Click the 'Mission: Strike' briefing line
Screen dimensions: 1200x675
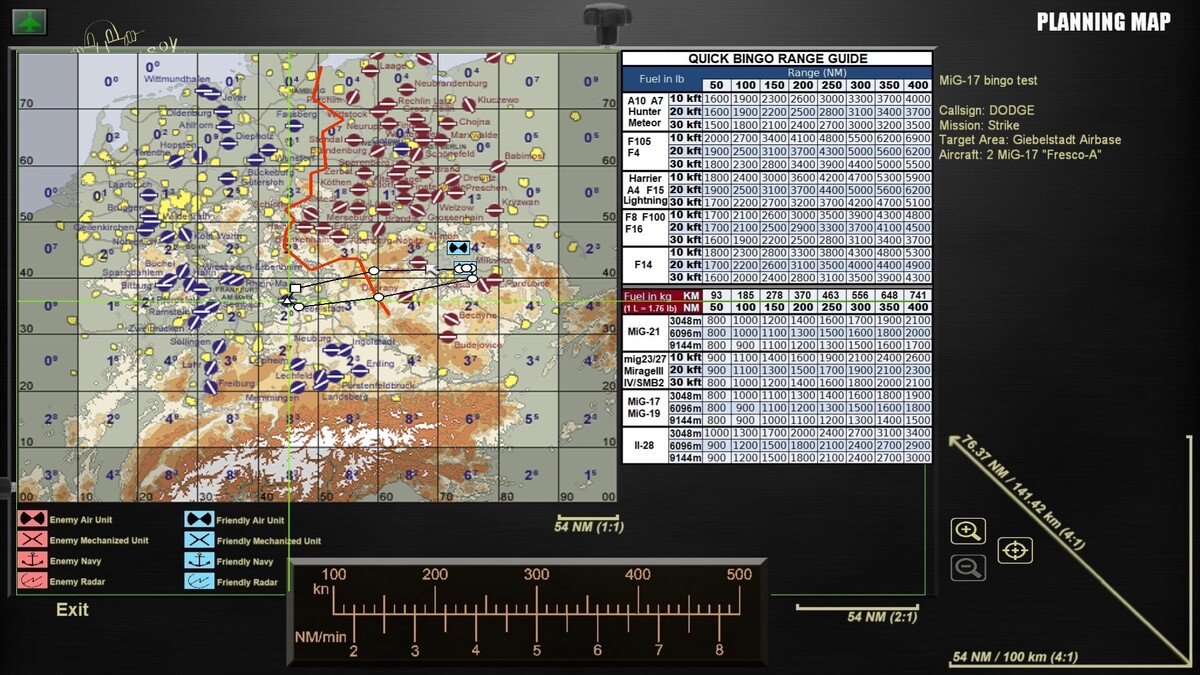click(x=979, y=126)
